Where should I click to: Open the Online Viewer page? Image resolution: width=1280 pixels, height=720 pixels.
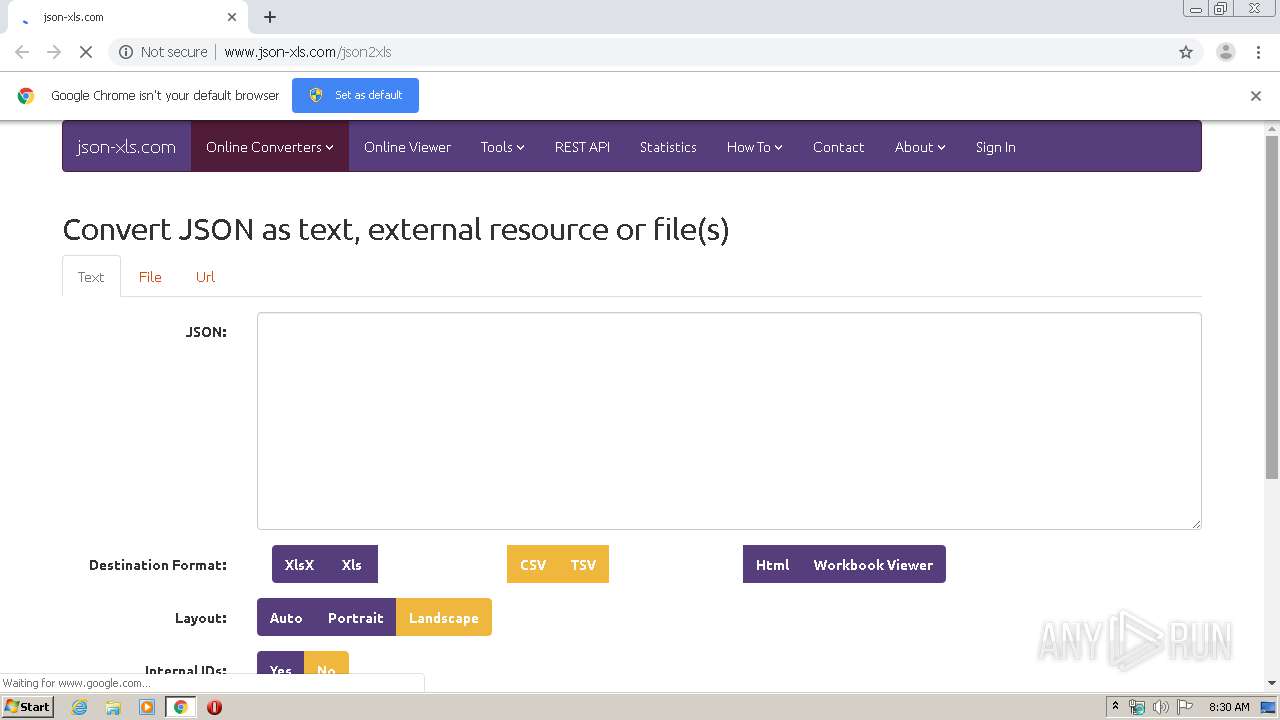pyautogui.click(x=407, y=147)
